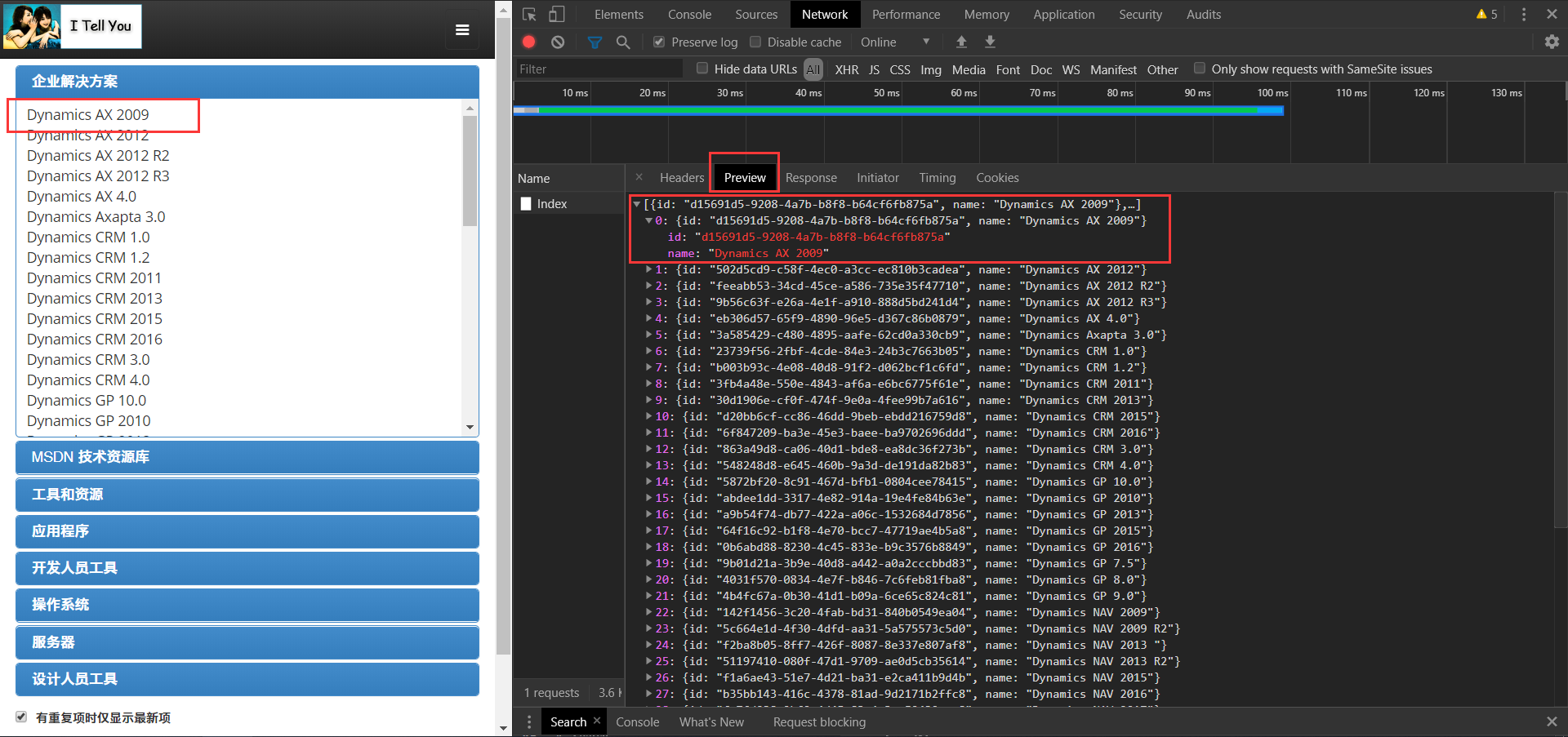The height and width of the screenshot is (737, 1568).
Task: Collapse the root JSON array in preview
Action: click(x=637, y=205)
